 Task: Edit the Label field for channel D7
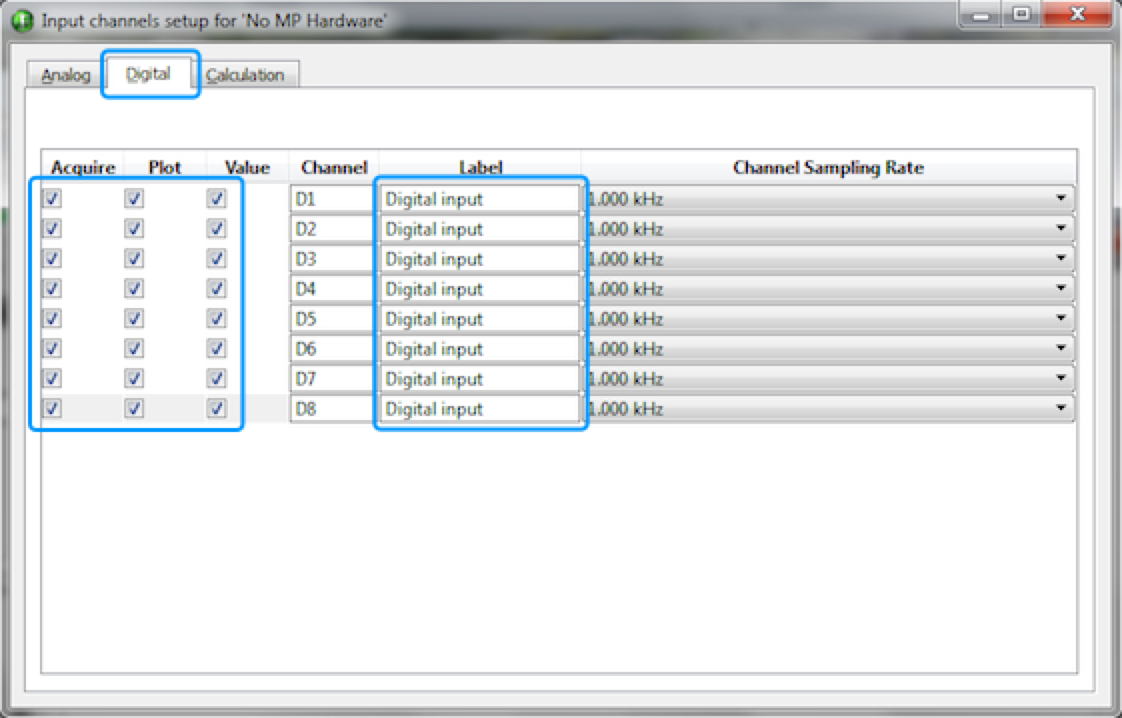[478, 379]
